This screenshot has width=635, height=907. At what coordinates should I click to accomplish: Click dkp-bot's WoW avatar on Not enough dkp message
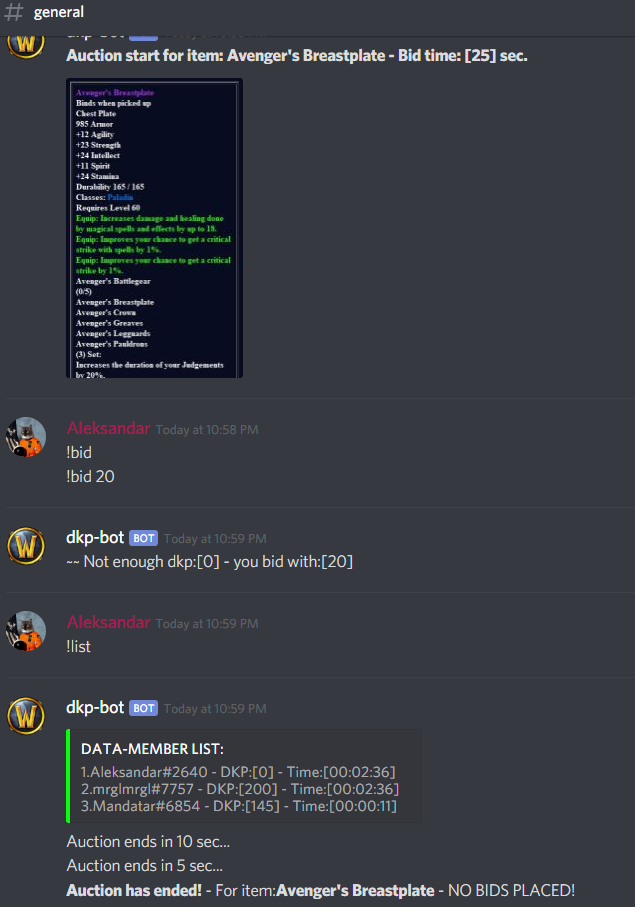(26, 545)
